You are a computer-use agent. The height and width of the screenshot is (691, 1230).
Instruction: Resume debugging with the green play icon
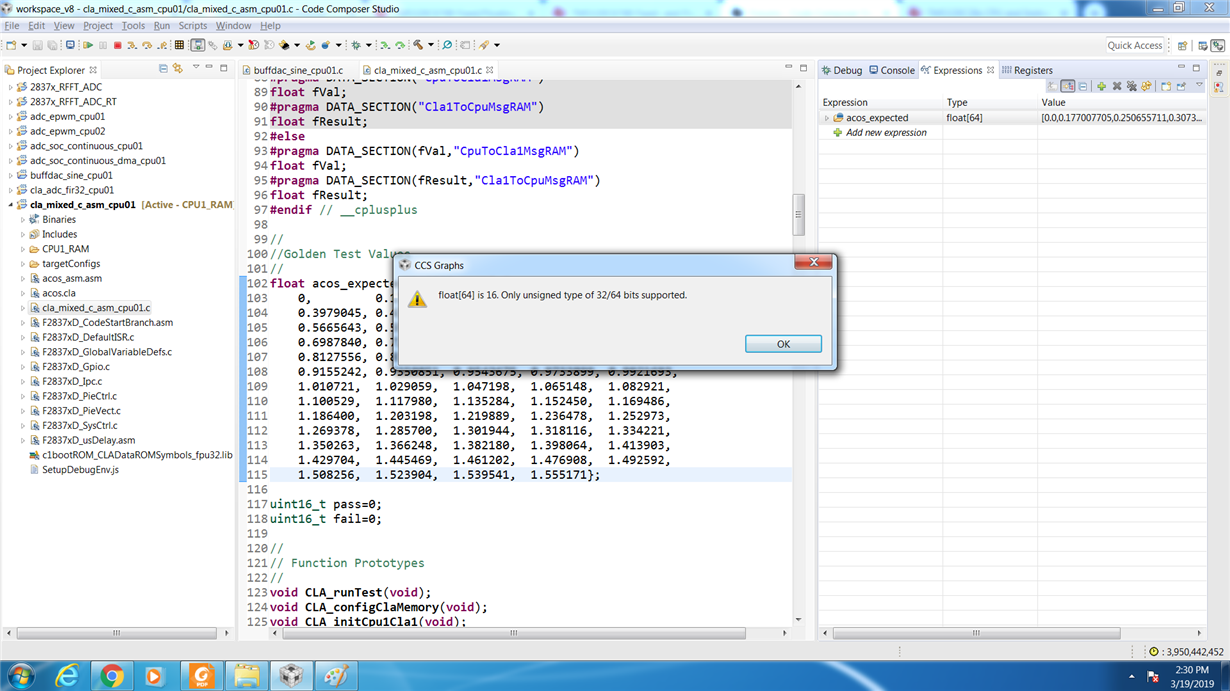[89, 45]
